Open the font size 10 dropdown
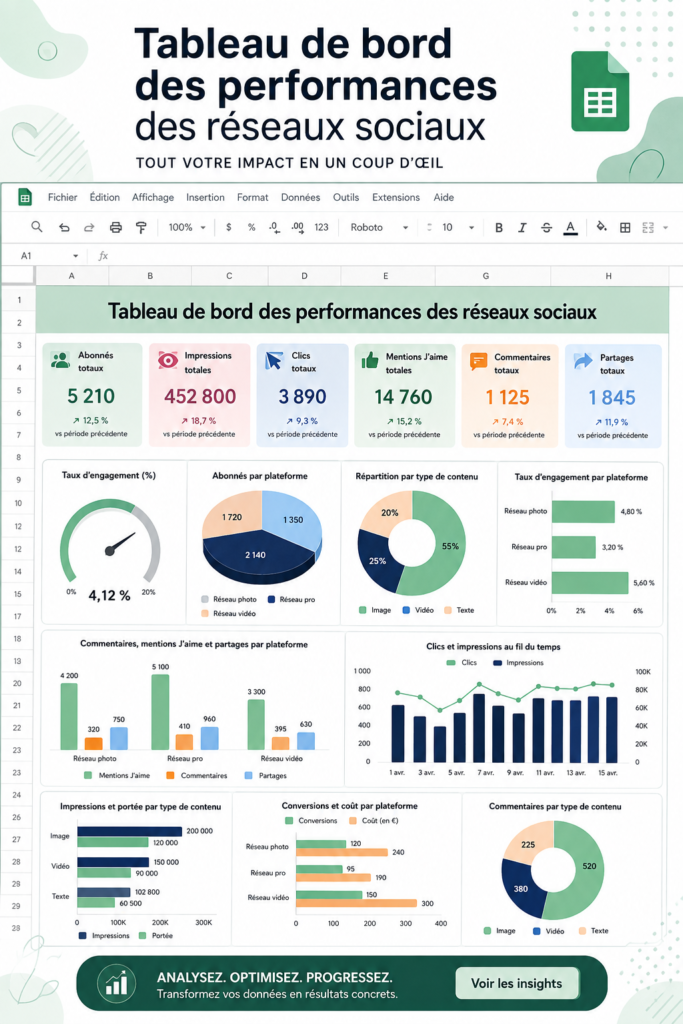The height and width of the screenshot is (1024, 683). click(458, 227)
